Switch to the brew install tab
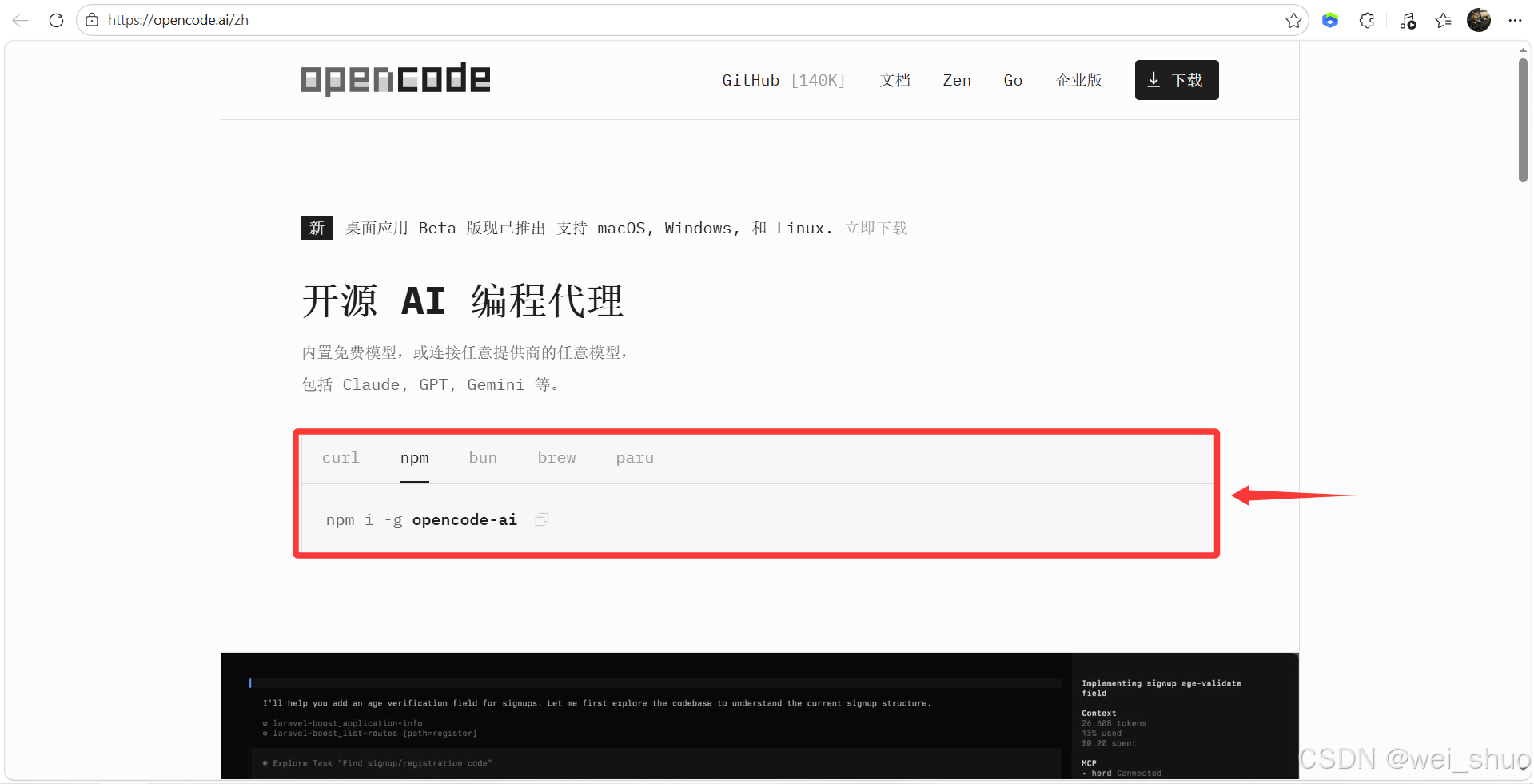Screen dimensions: 1534x784 coord(556,458)
